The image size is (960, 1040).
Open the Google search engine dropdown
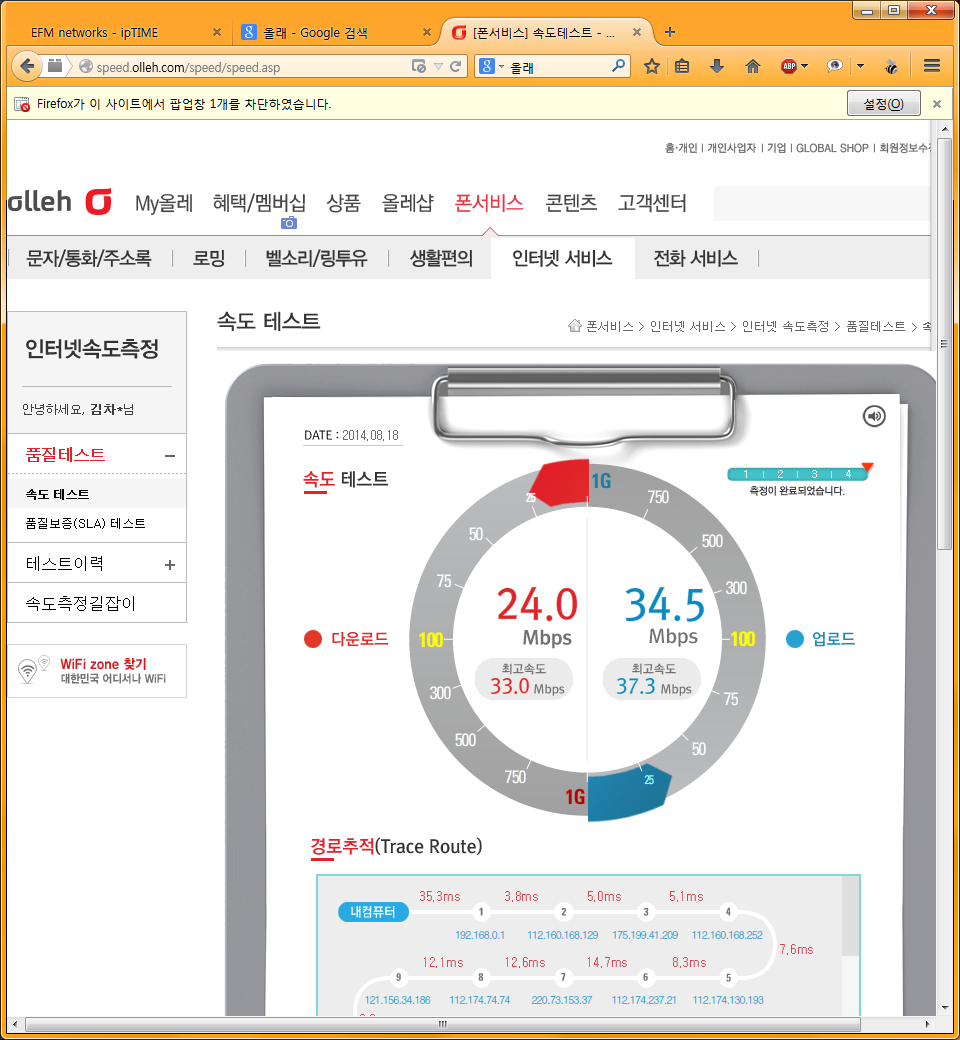tap(492, 66)
